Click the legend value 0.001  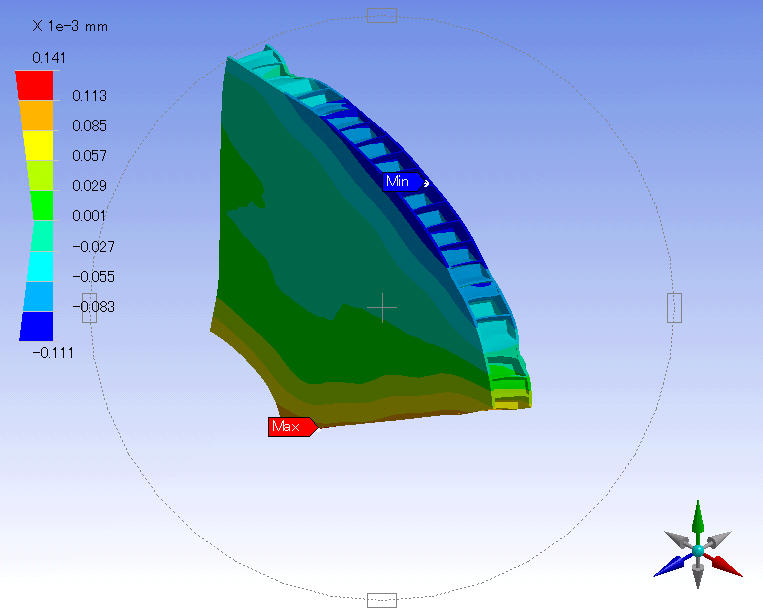coord(89,216)
